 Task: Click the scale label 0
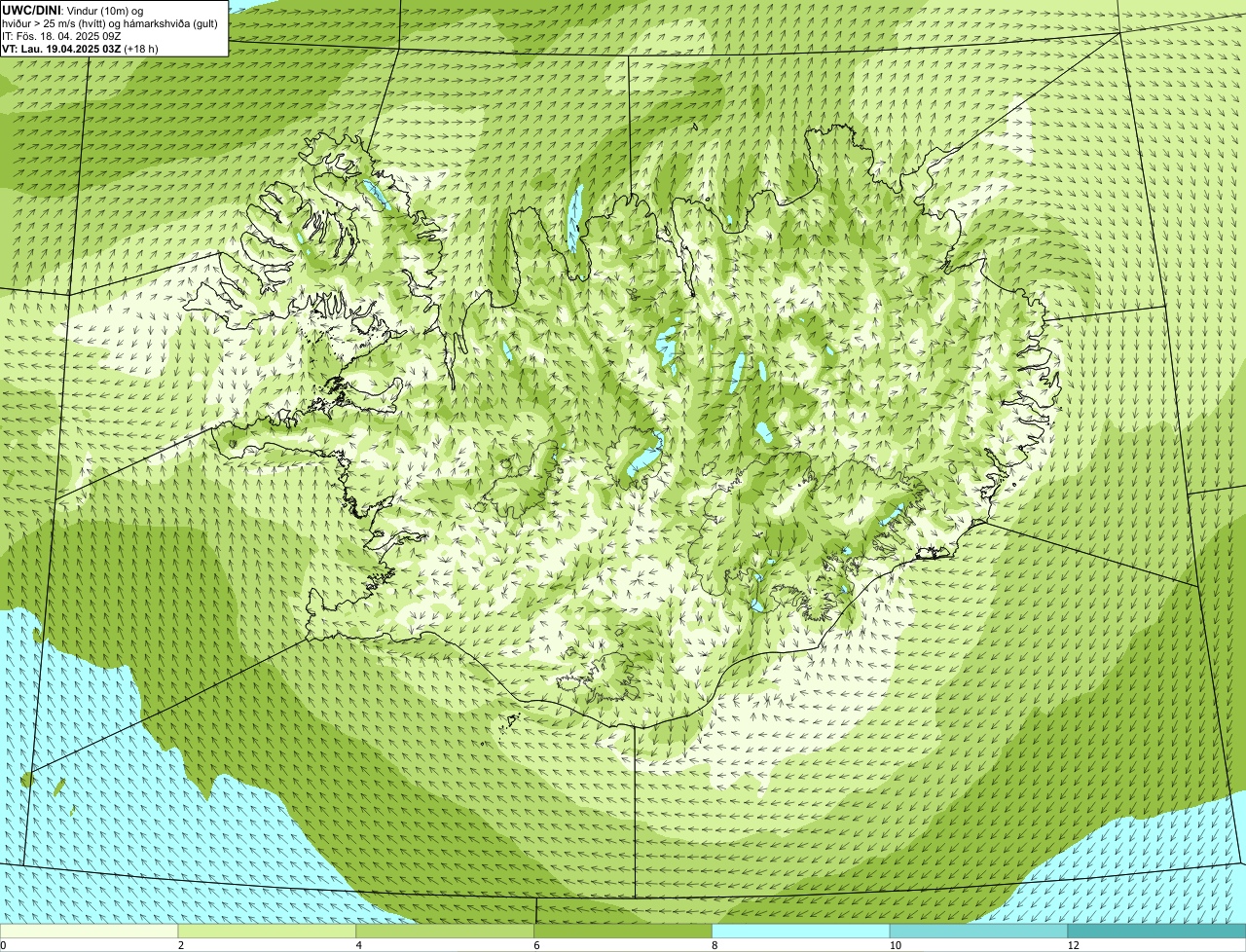(3, 945)
